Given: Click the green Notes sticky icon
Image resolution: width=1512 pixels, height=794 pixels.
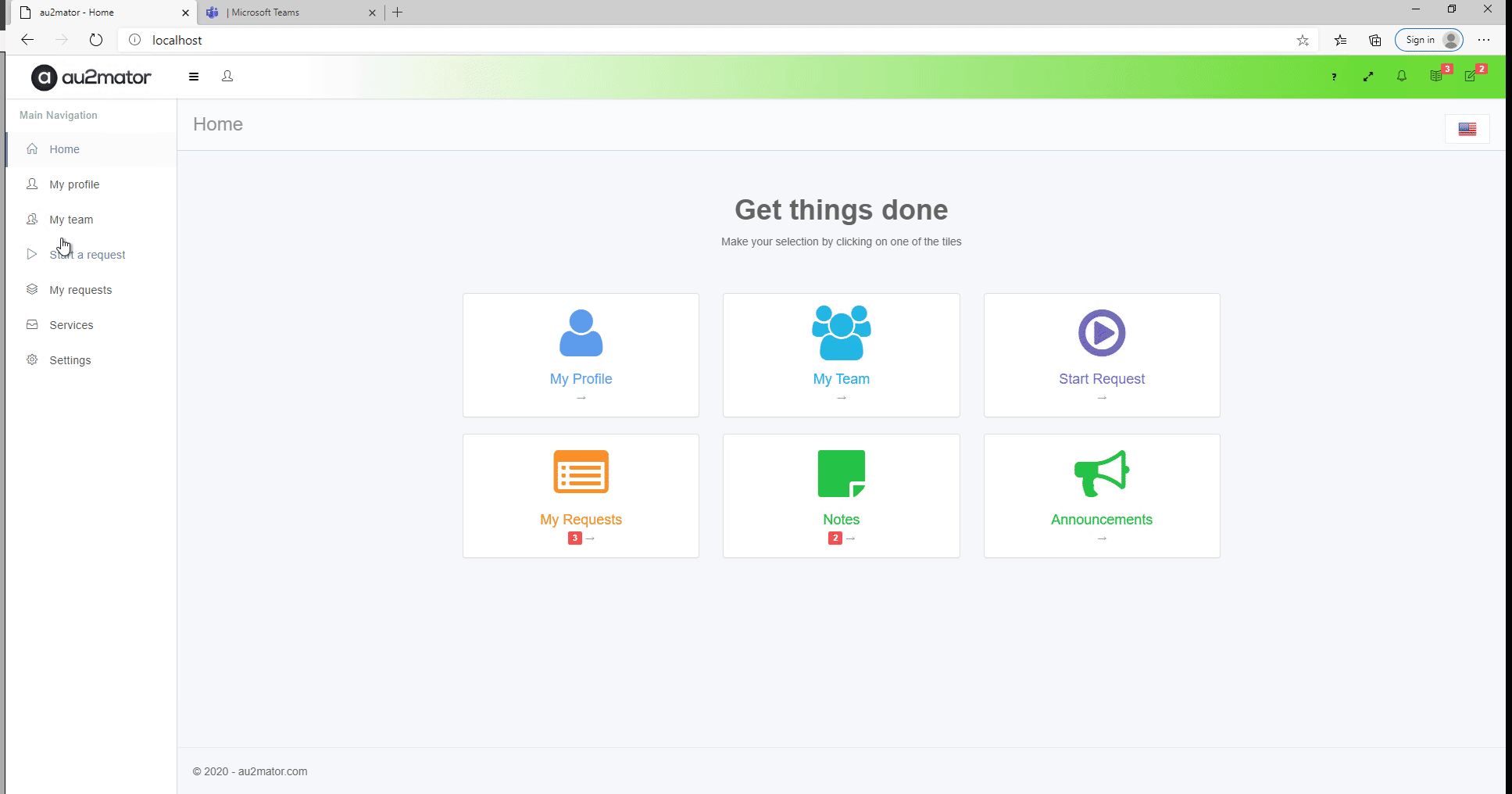Looking at the screenshot, I should tap(842, 474).
